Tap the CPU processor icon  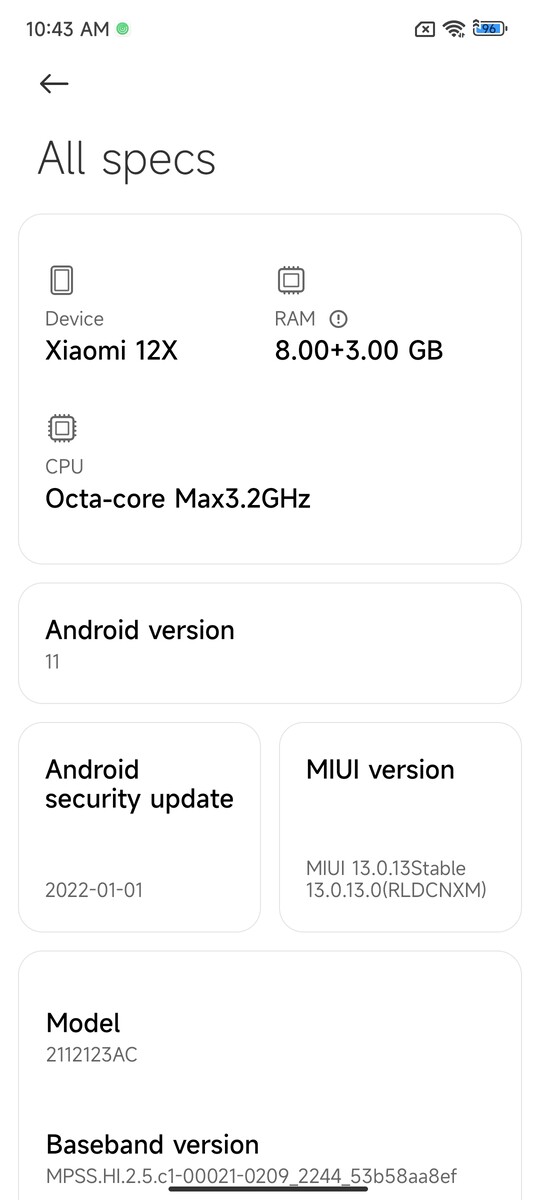61,428
